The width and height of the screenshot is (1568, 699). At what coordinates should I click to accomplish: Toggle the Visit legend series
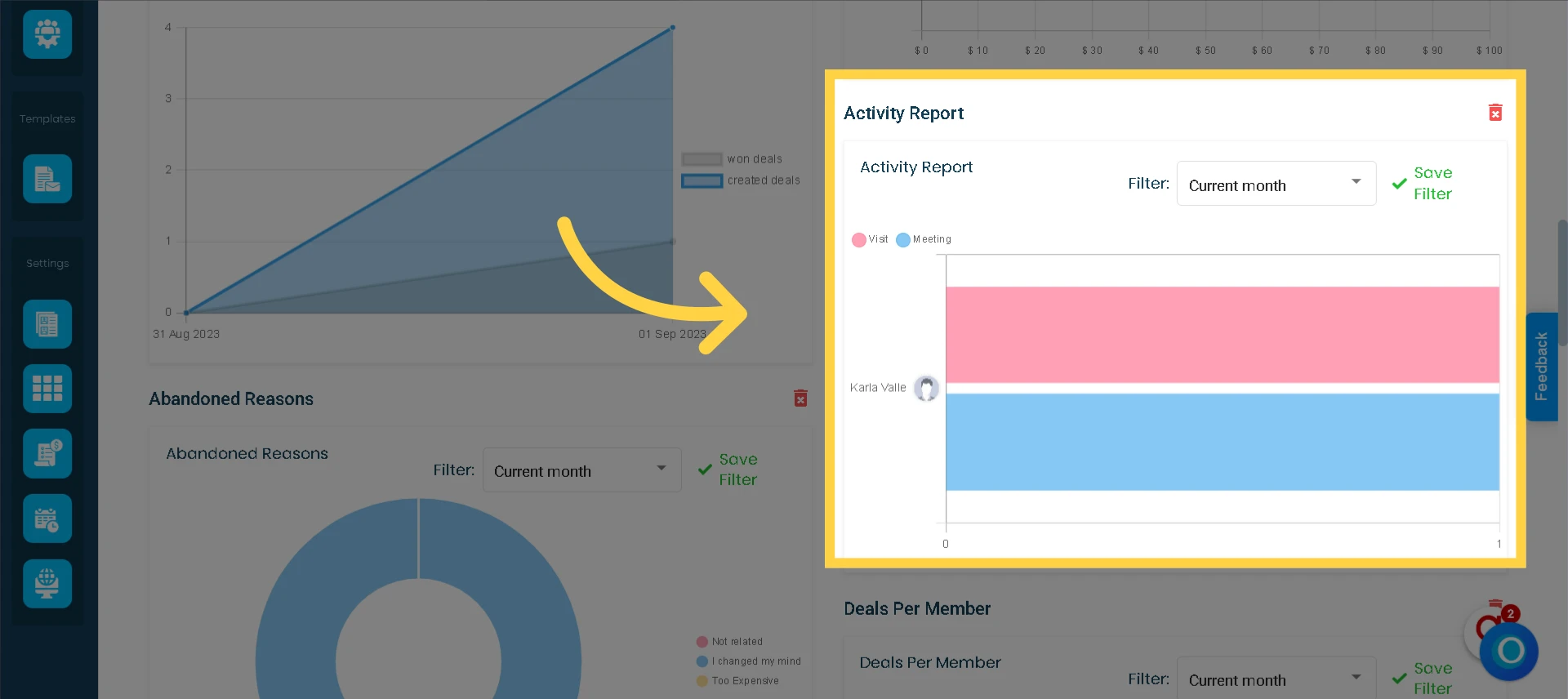(x=870, y=239)
